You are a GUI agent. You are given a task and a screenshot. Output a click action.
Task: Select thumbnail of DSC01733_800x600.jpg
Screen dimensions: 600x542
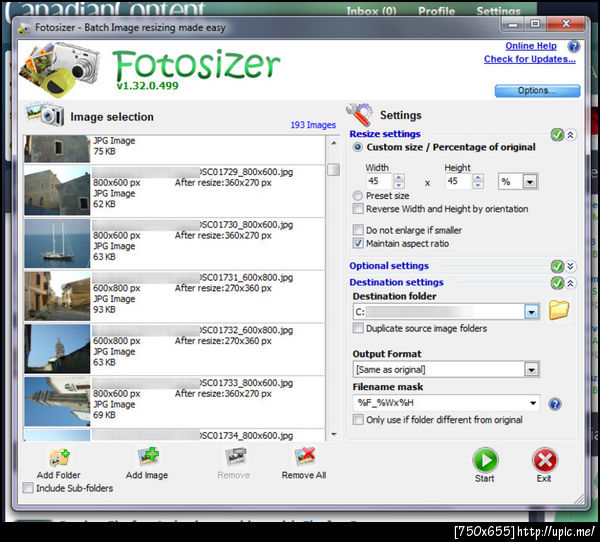click(x=57, y=402)
